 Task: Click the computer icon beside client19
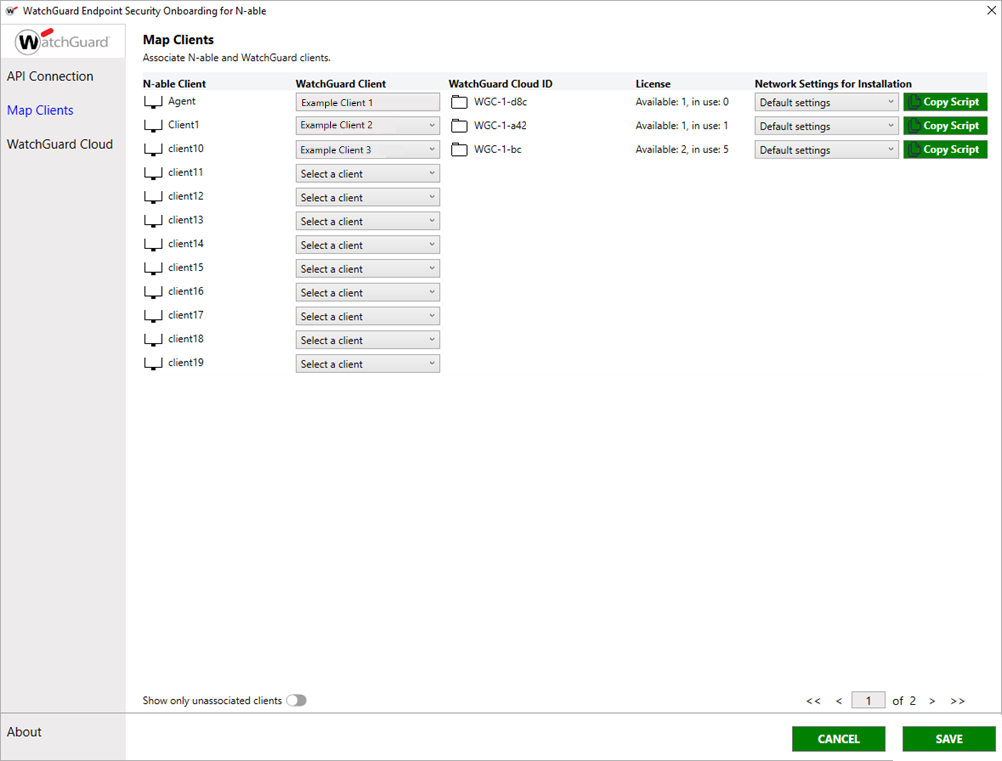coord(152,362)
